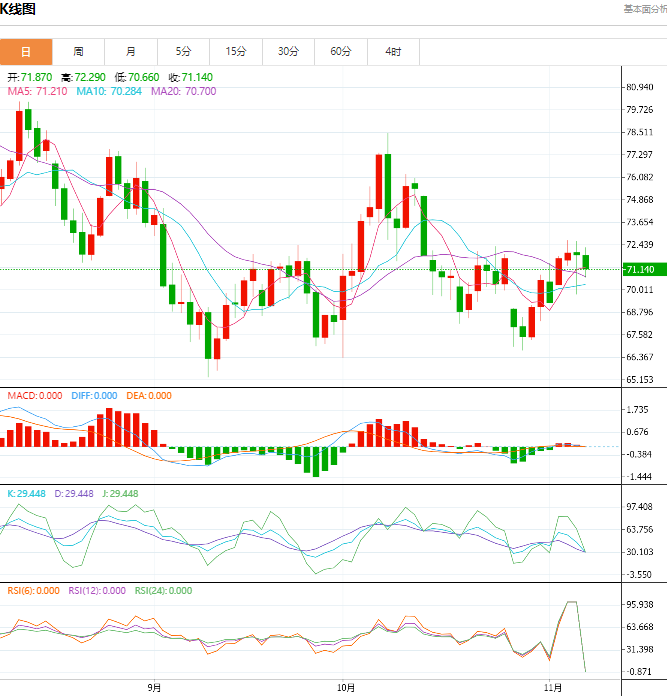
Task: Select the MA20 indicator label
Action: (x=183, y=92)
